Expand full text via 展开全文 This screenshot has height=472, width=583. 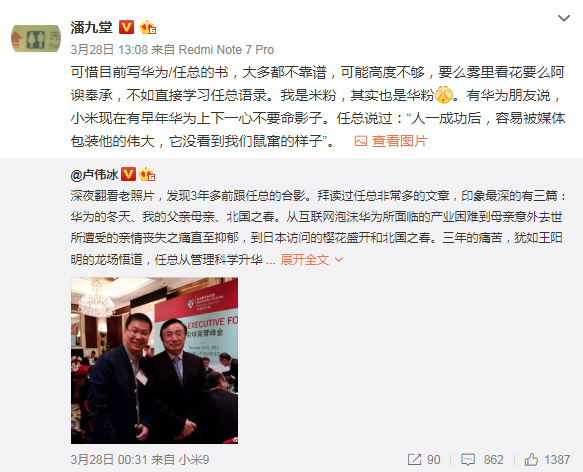pos(305,259)
